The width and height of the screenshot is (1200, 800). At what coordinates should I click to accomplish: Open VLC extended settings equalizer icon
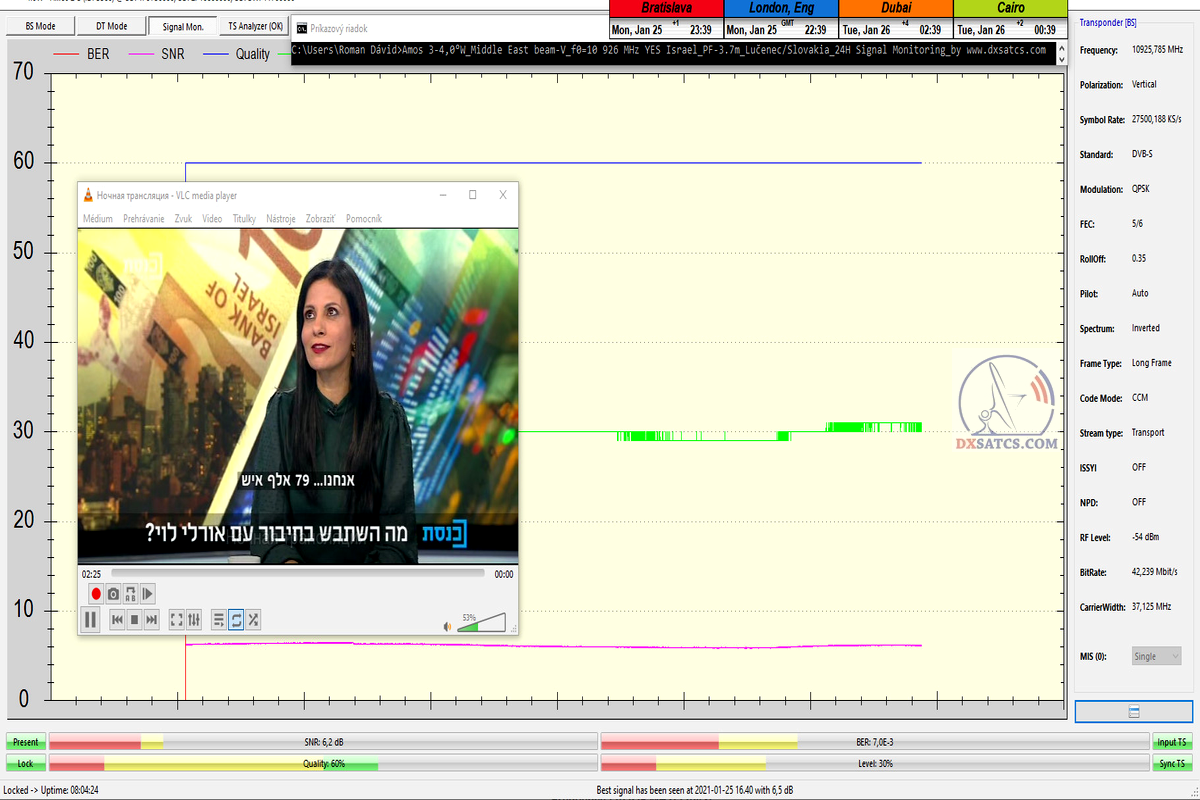coord(194,620)
